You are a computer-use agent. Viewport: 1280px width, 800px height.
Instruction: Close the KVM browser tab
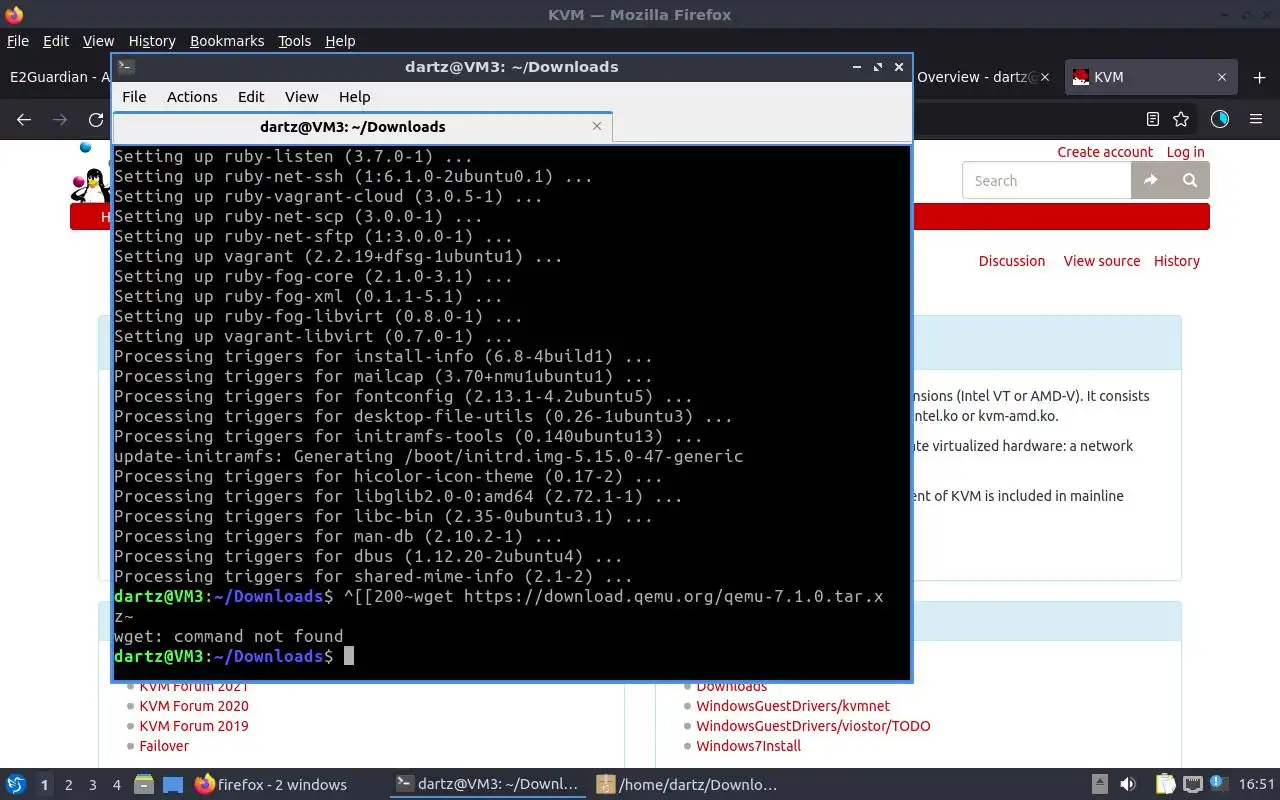point(1221,77)
